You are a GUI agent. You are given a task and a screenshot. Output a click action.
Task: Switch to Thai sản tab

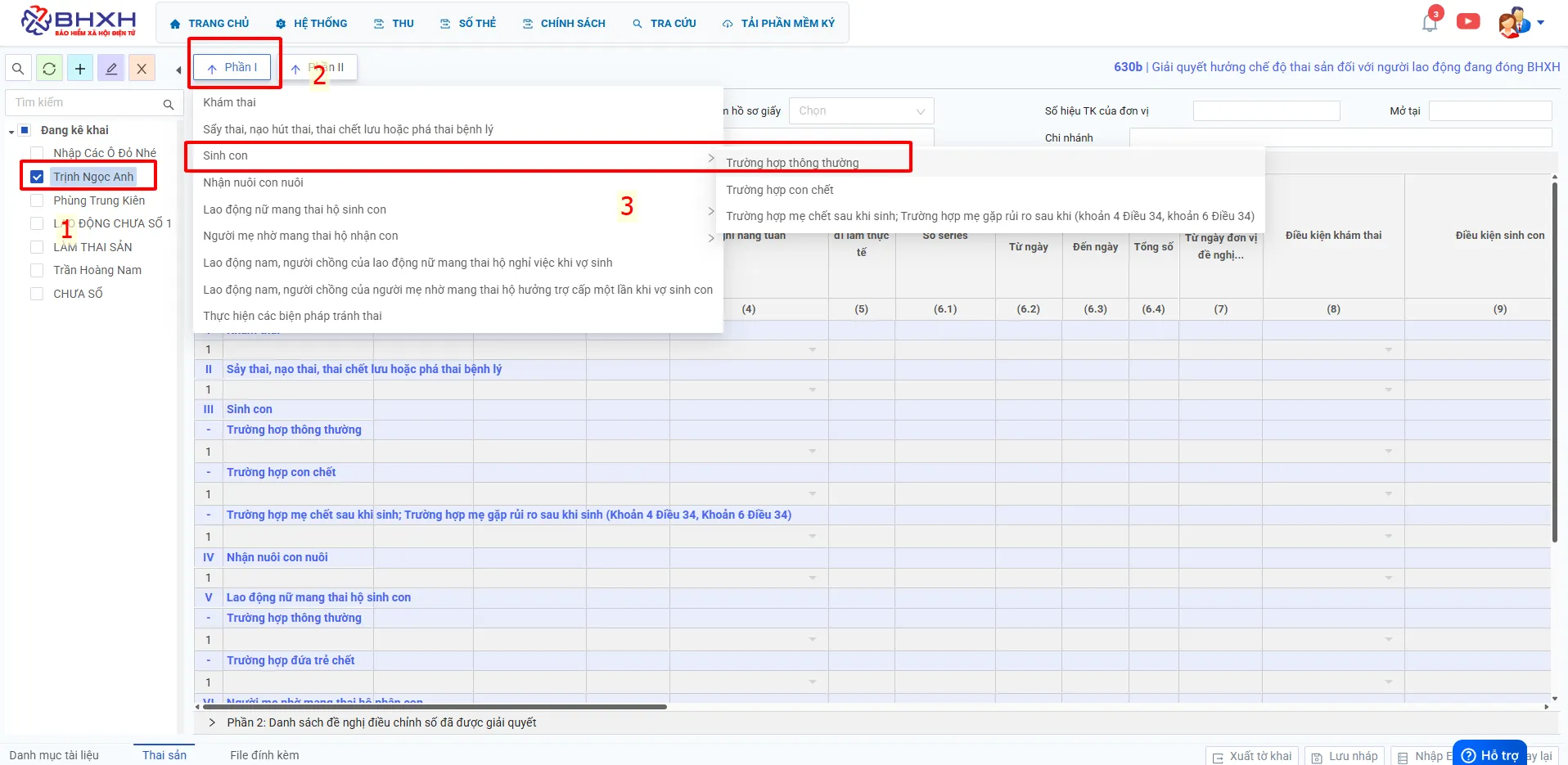tap(164, 755)
